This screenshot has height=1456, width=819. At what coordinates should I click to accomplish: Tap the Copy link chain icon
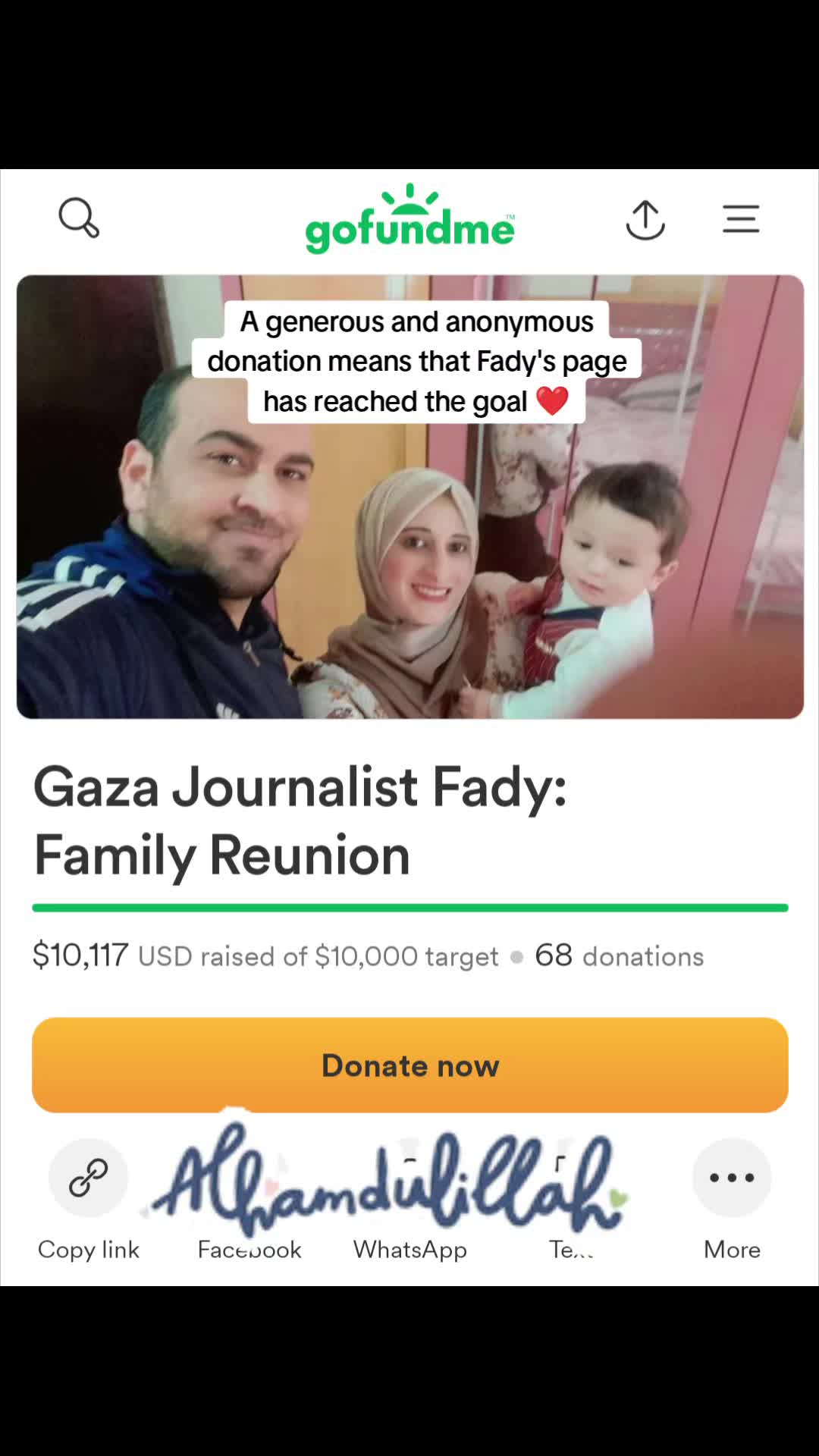click(x=89, y=1178)
